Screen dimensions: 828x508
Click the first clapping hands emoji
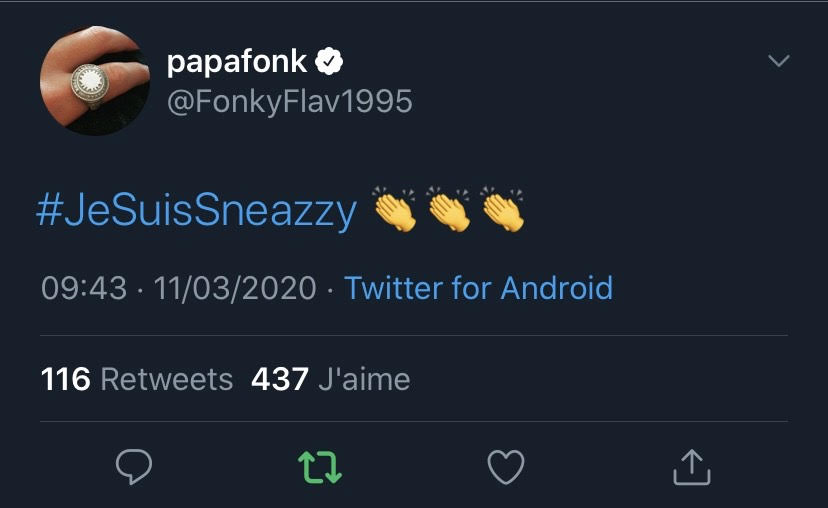point(395,210)
